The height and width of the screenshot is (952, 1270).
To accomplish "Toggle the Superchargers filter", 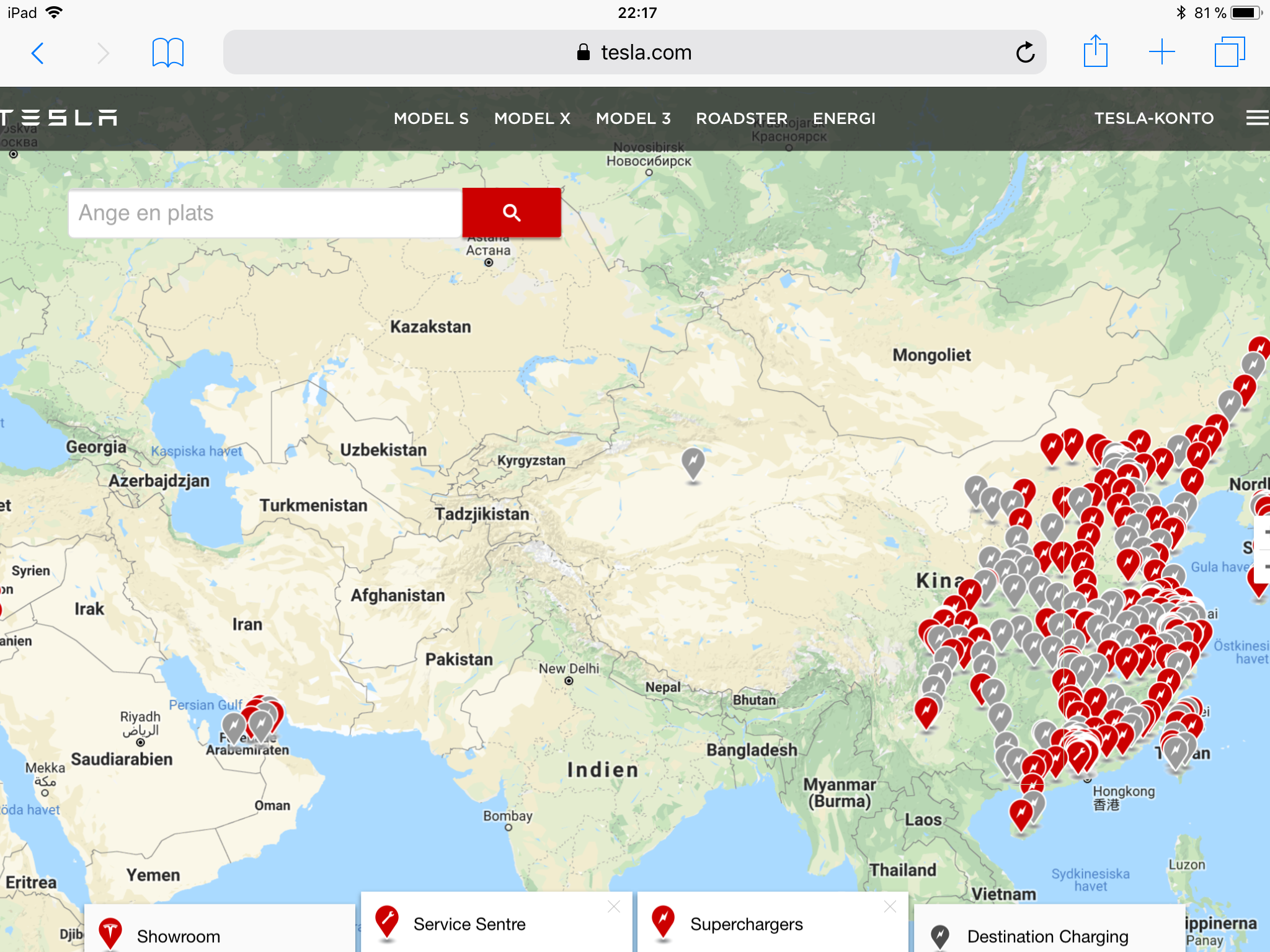I will click(773, 922).
